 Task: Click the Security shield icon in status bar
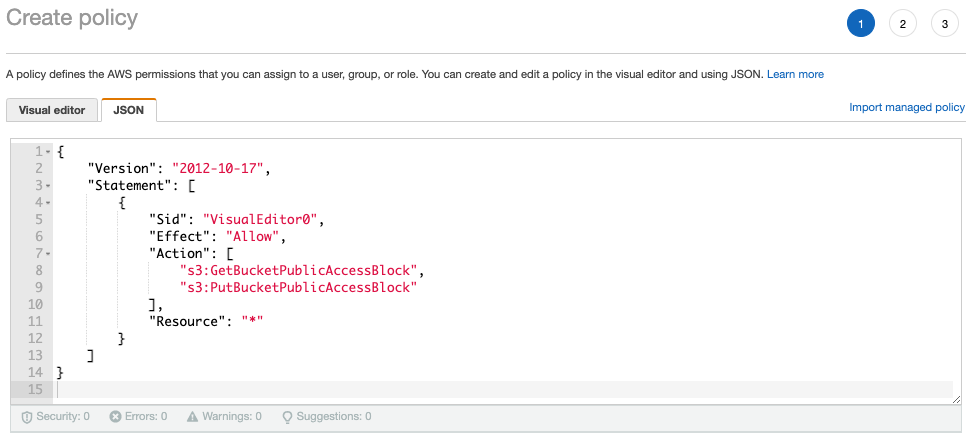[27, 416]
